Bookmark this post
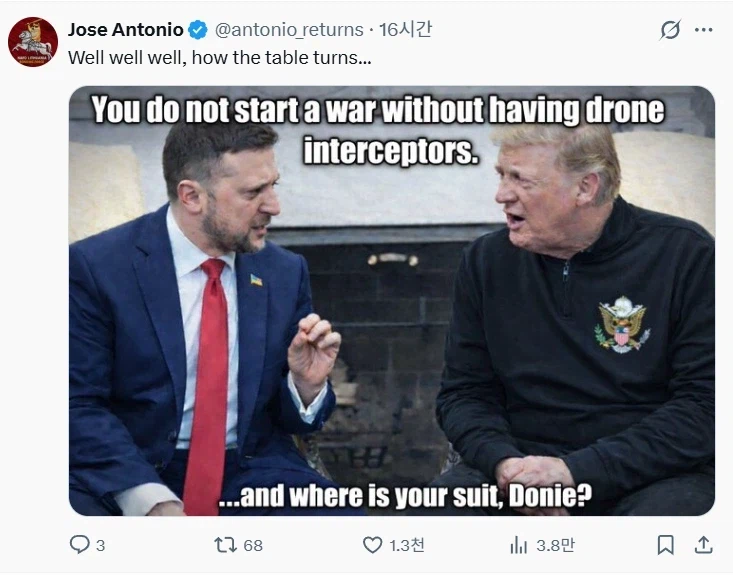733x576 pixels. point(666,545)
